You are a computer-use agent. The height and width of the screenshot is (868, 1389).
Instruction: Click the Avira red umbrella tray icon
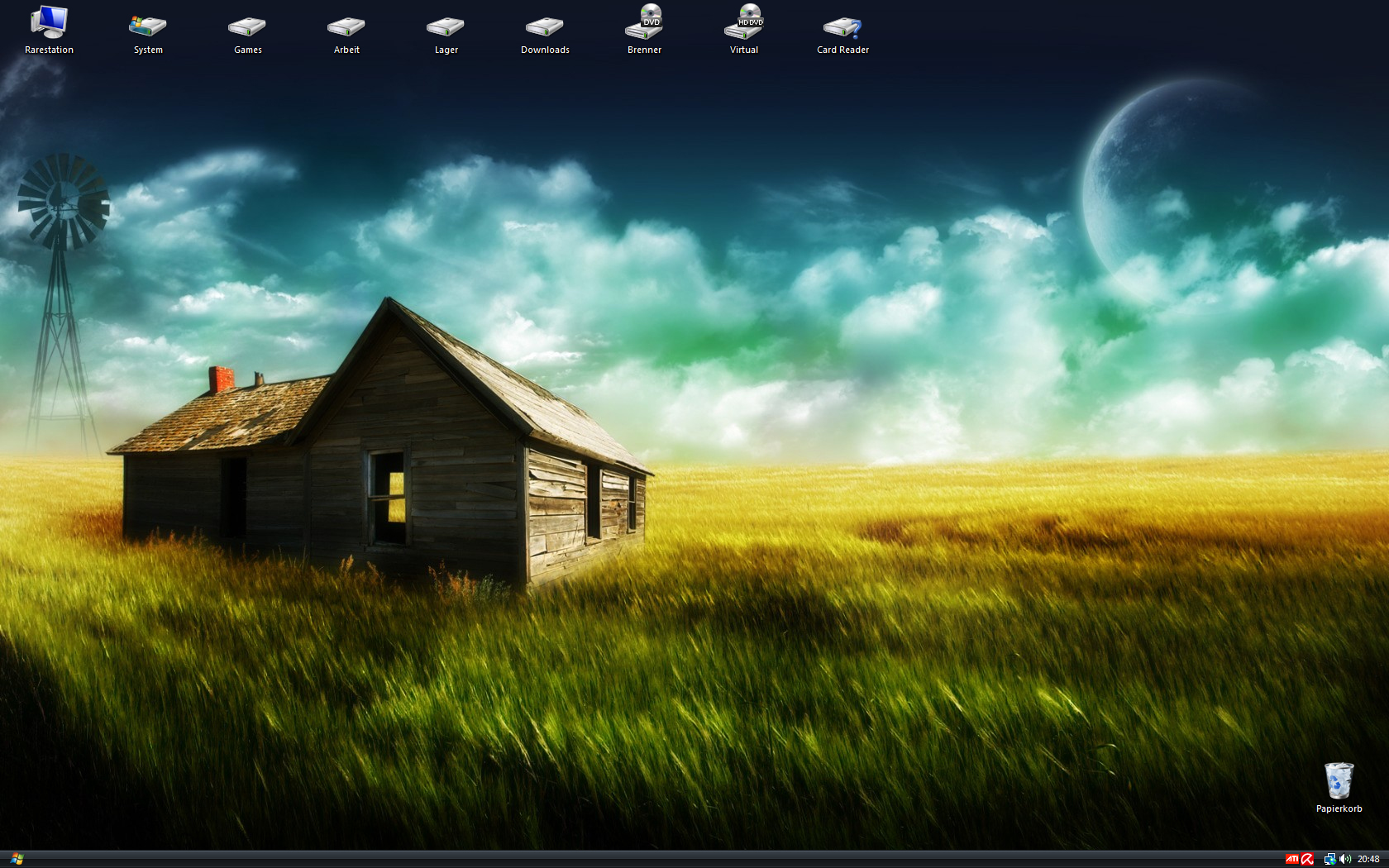pyautogui.click(x=1307, y=859)
